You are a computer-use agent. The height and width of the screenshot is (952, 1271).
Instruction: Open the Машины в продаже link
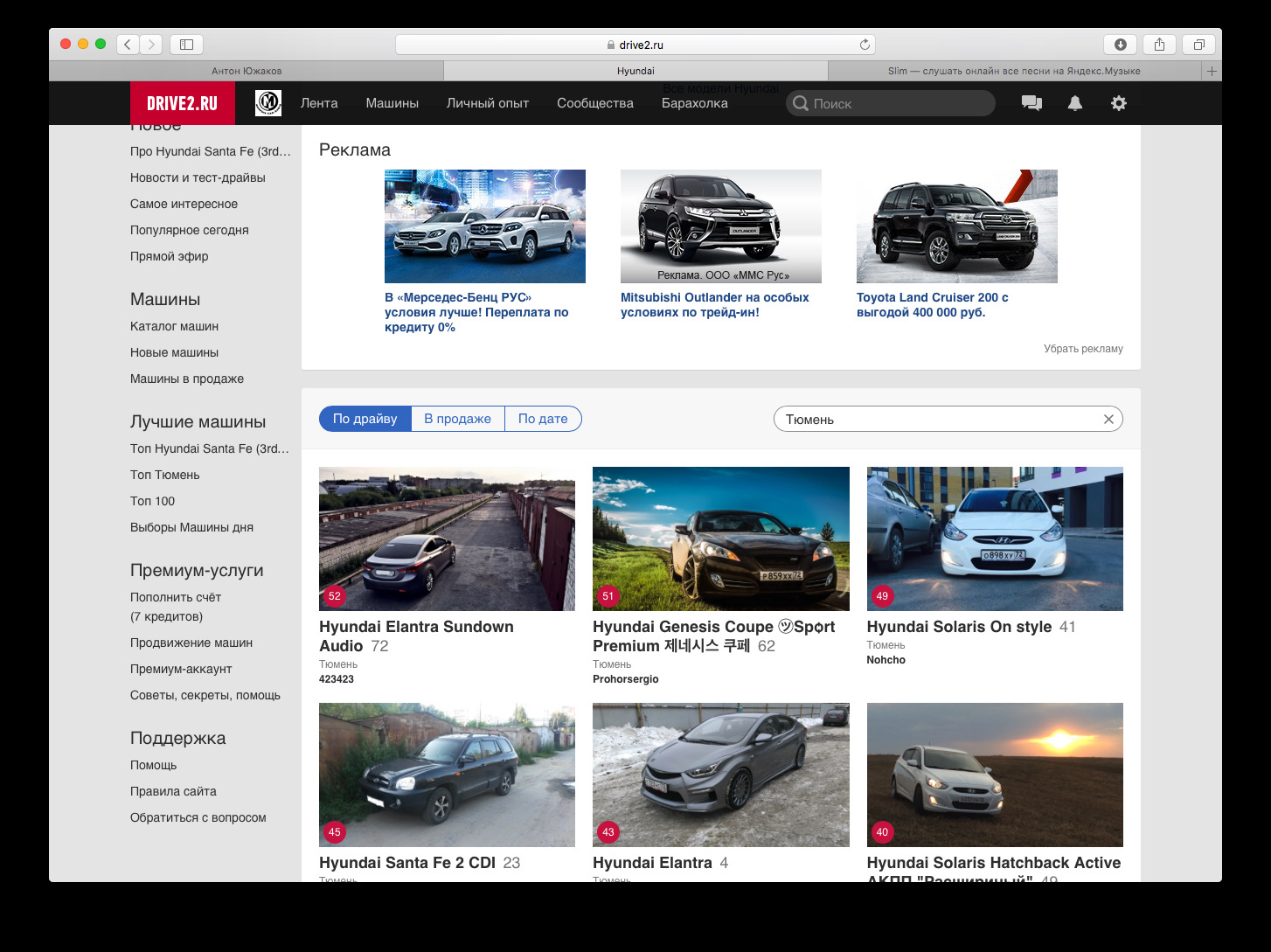(x=187, y=379)
